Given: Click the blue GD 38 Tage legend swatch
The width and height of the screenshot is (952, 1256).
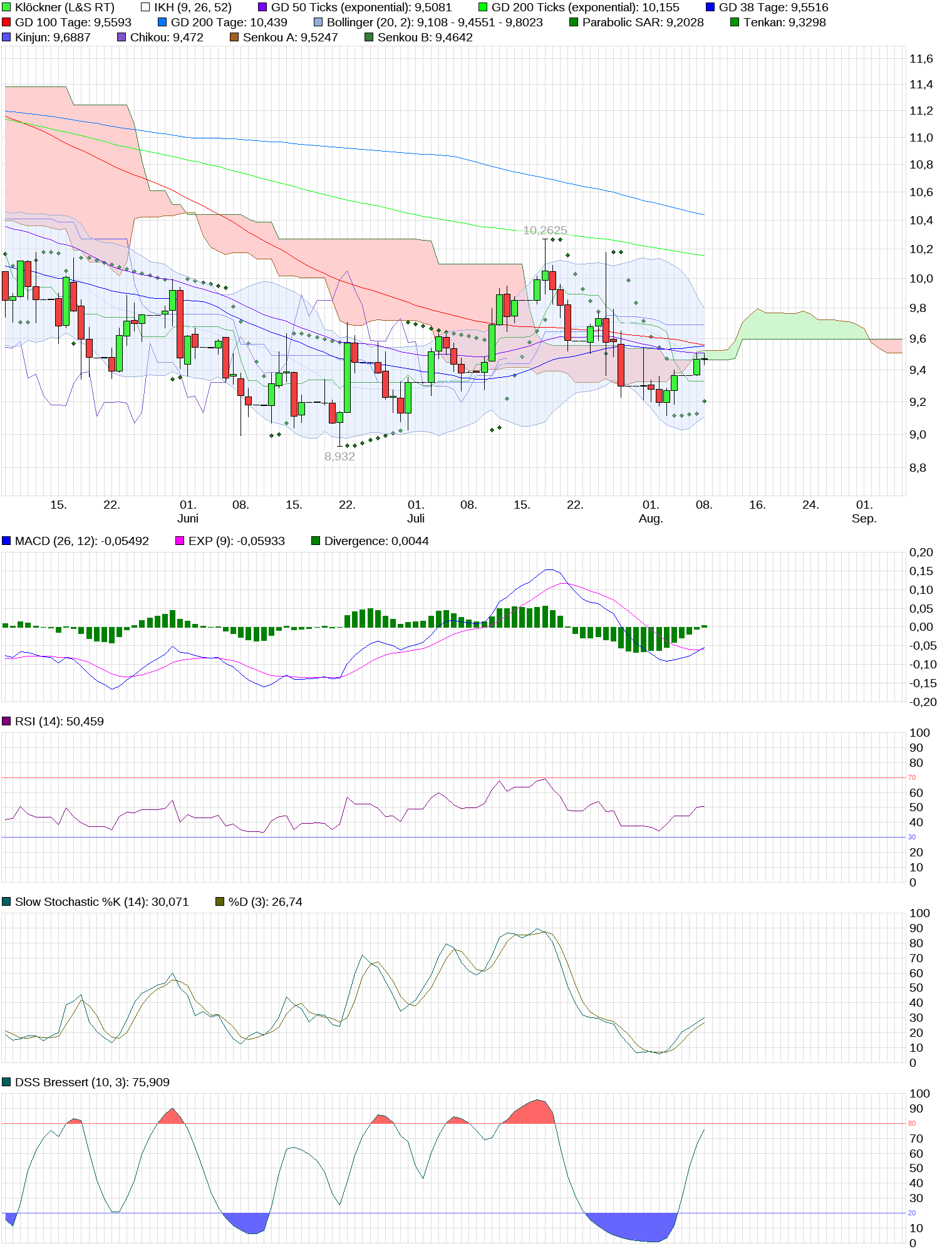Looking at the screenshot, I should (710, 8).
